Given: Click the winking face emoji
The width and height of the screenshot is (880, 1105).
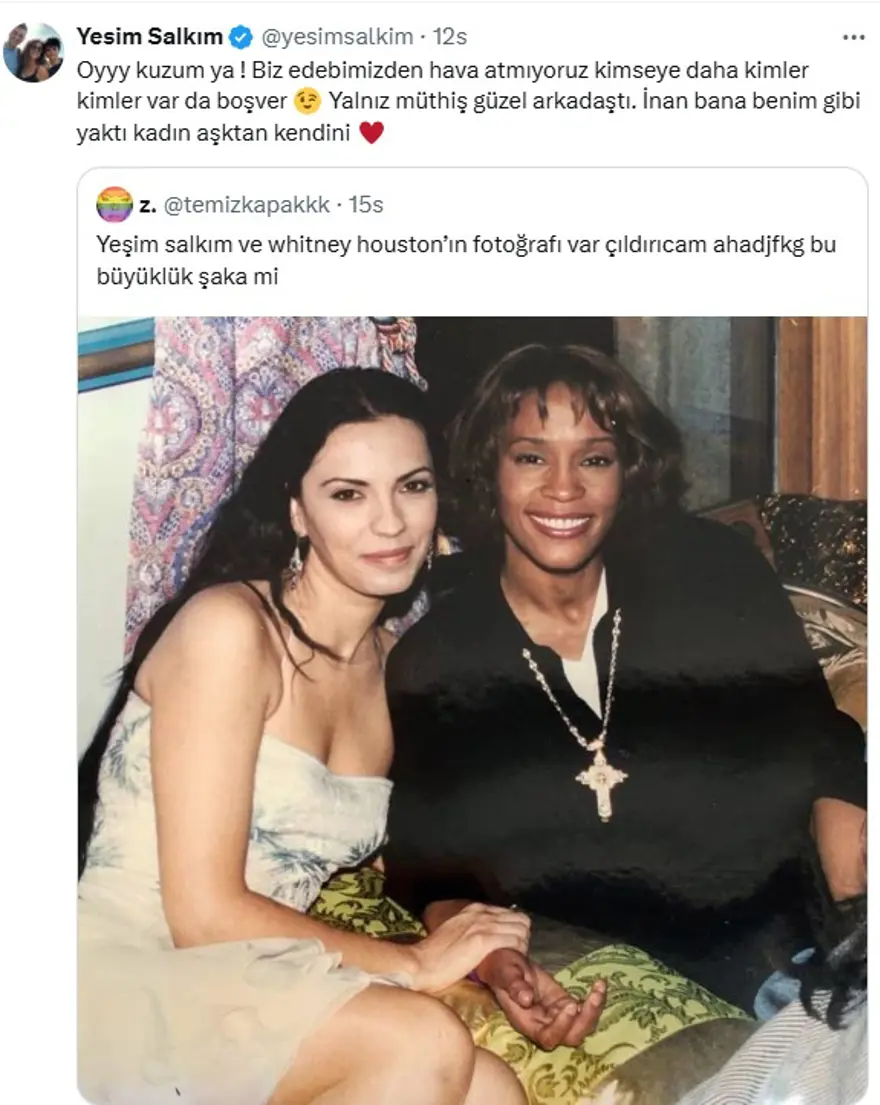Looking at the screenshot, I should pyautogui.click(x=308, y=101).
